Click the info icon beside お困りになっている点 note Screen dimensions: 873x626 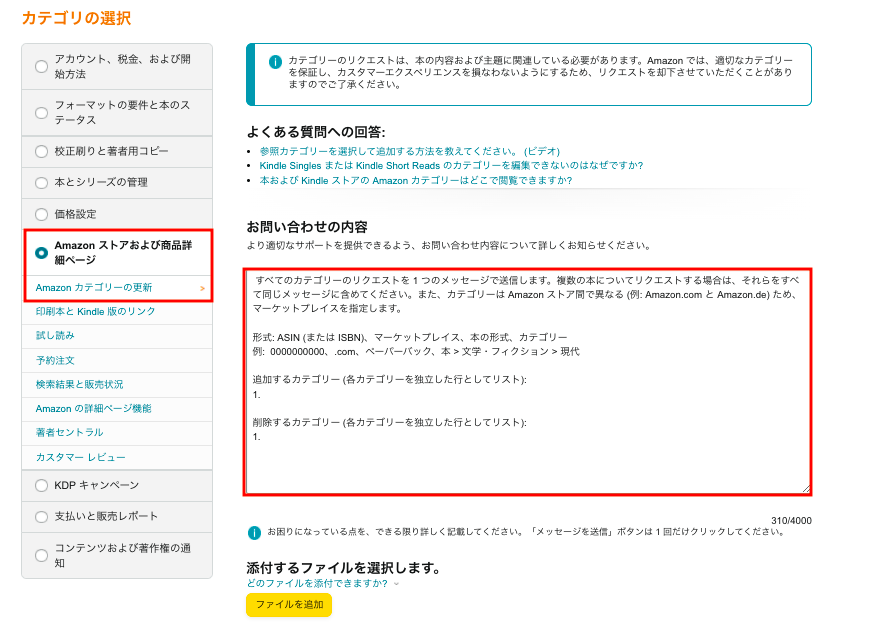(x=254, y=533)
